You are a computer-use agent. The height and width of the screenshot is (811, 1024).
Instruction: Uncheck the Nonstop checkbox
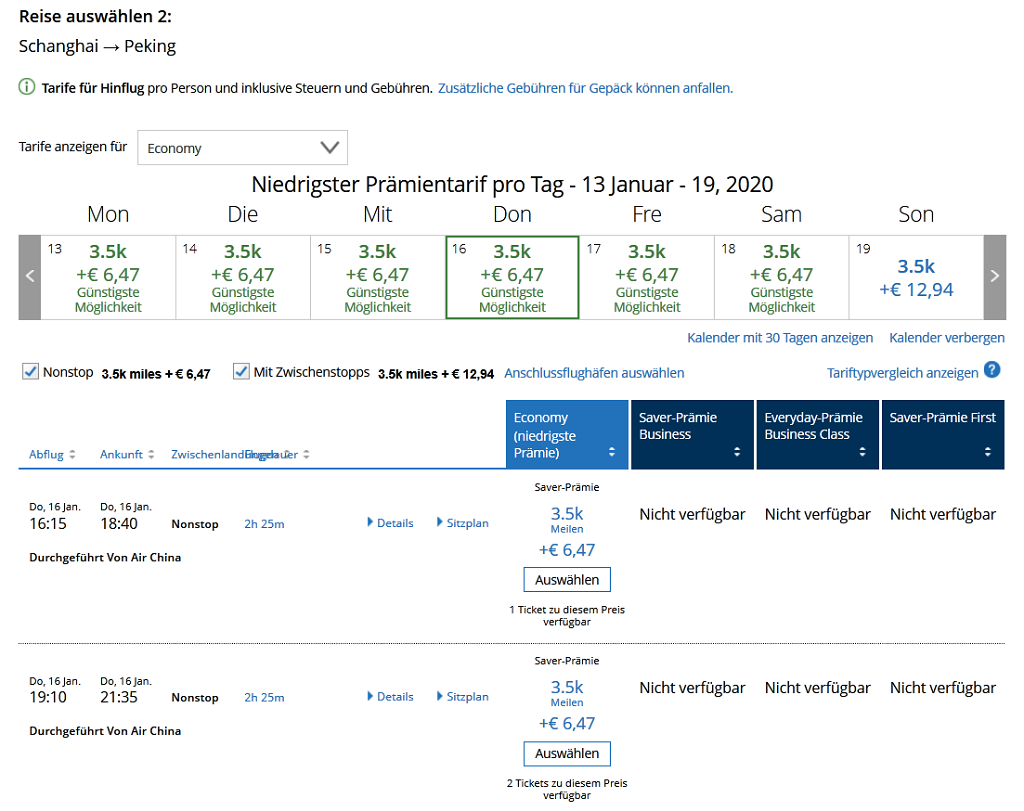(x=31, y=372)
